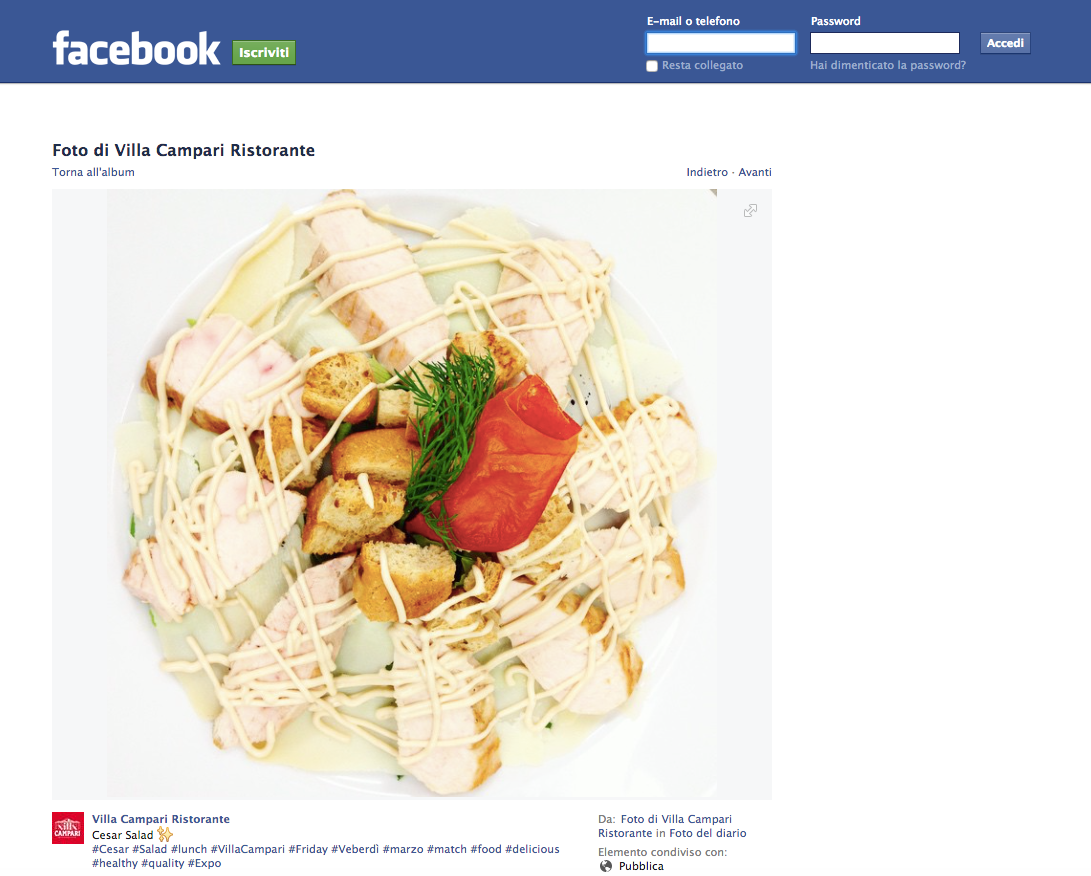Click the Cesar Salad photo
This screenshot has width=1091, height=876.
[412, 494]
